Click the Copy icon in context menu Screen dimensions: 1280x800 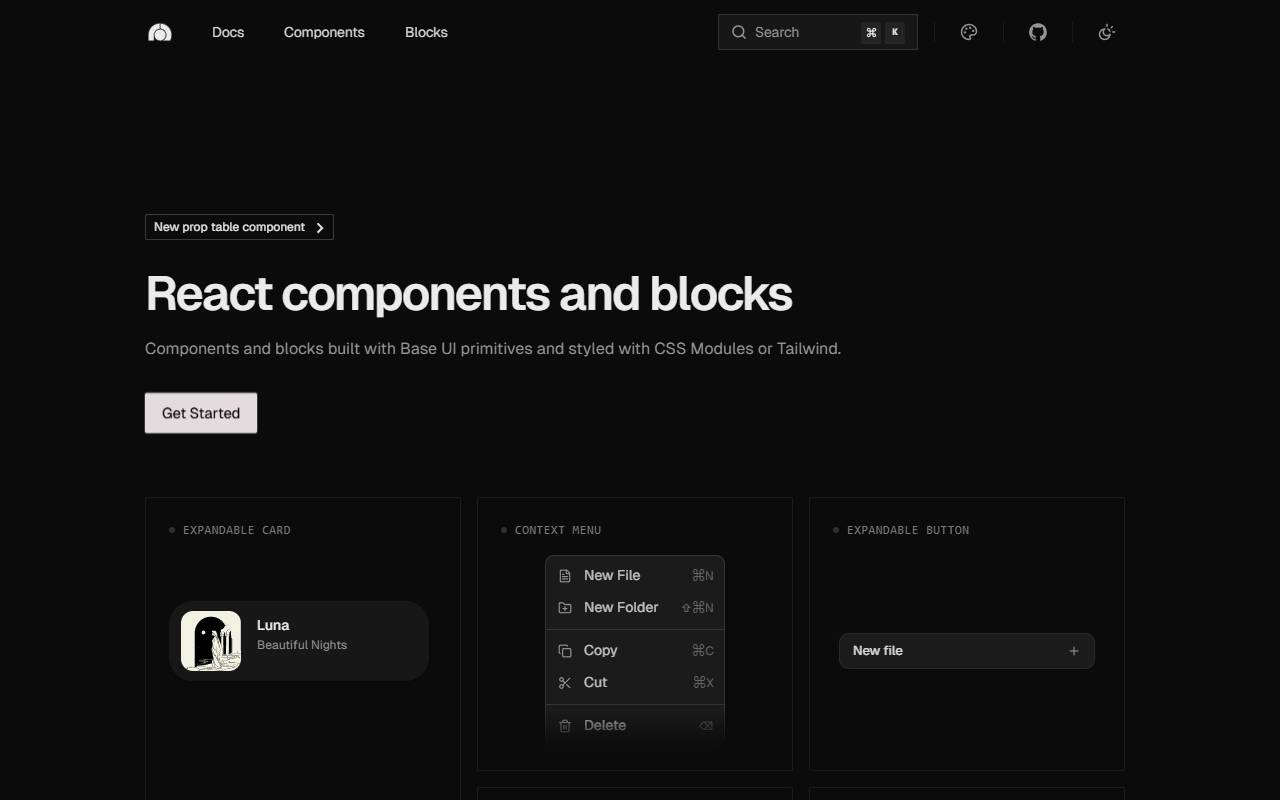tap(565, 651)
